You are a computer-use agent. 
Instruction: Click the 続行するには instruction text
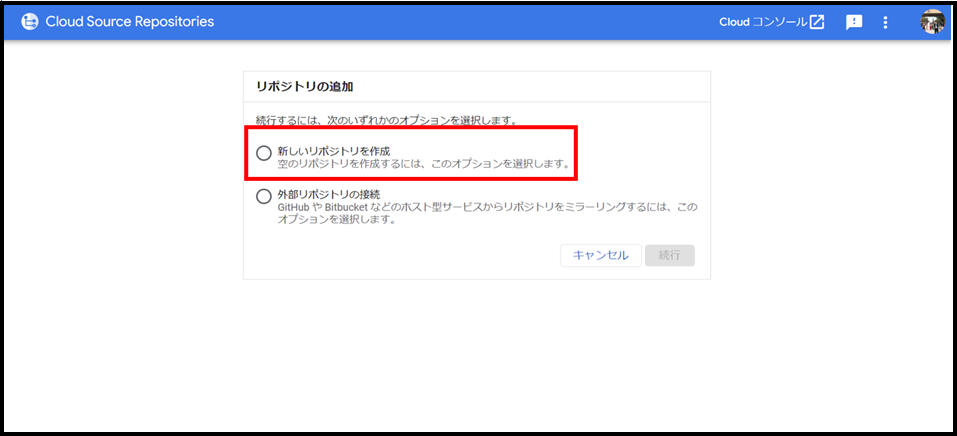pos(385,120)
